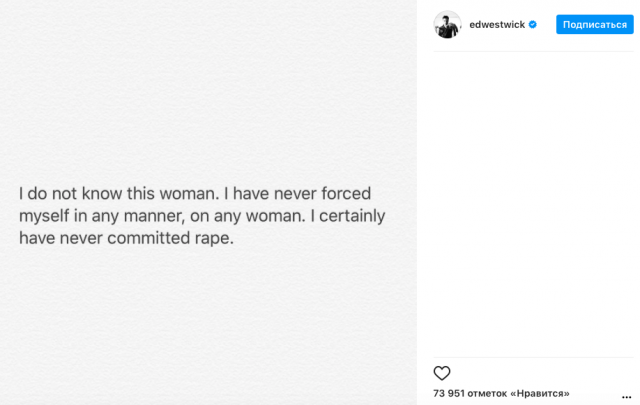The height and width of the screenshot is (405, 640).
Task: Click the blank paper area above the statement
Action: pyautogui.click(x=208, y=90)
